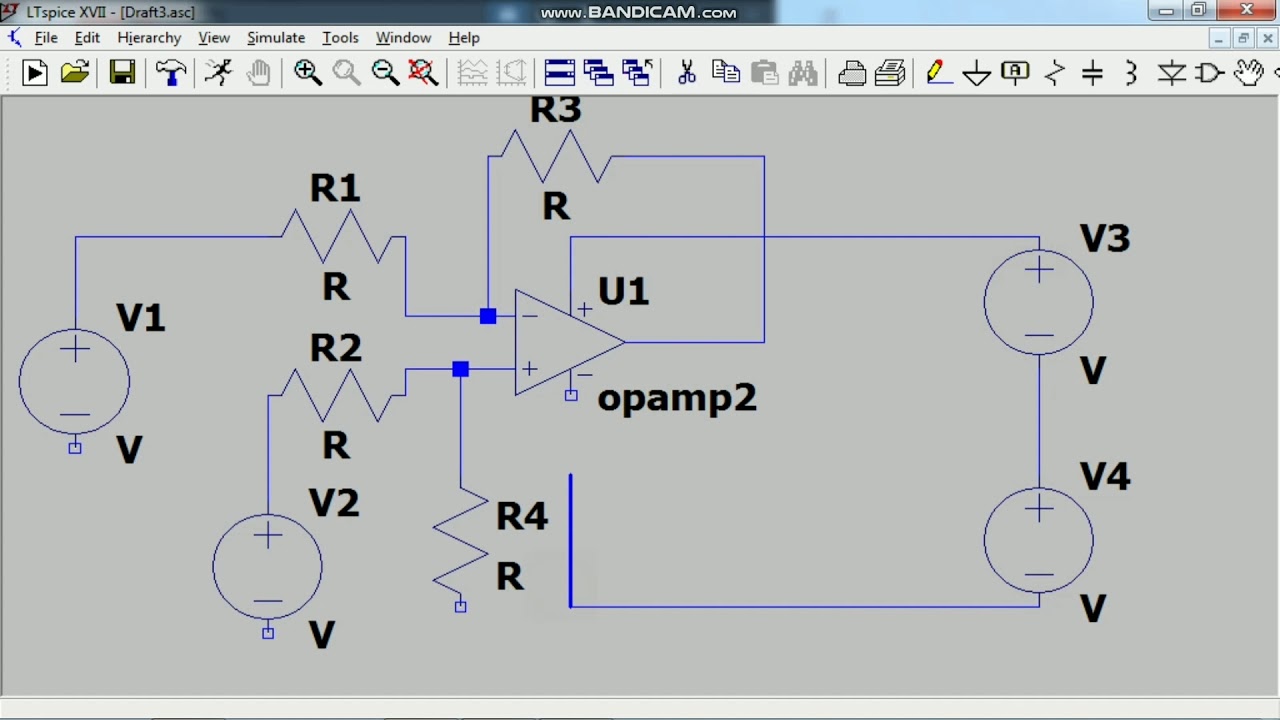Viewport: 1280px width, 720px height.
Task: Open the File menu
Action: 46,38
